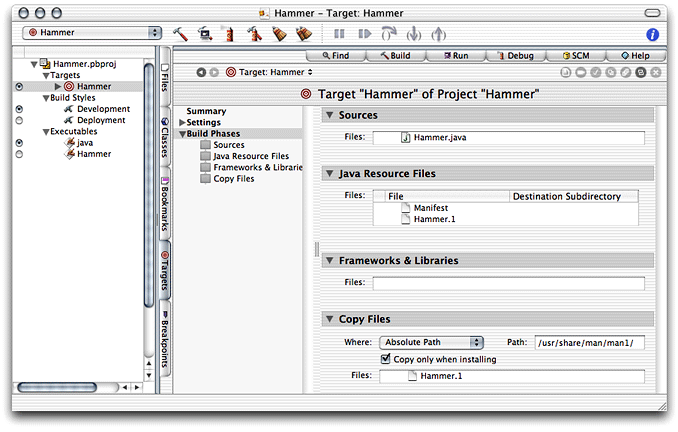Select the java executable radio button
The width and height of the screenshot is (678, 432).
point(19,143)
